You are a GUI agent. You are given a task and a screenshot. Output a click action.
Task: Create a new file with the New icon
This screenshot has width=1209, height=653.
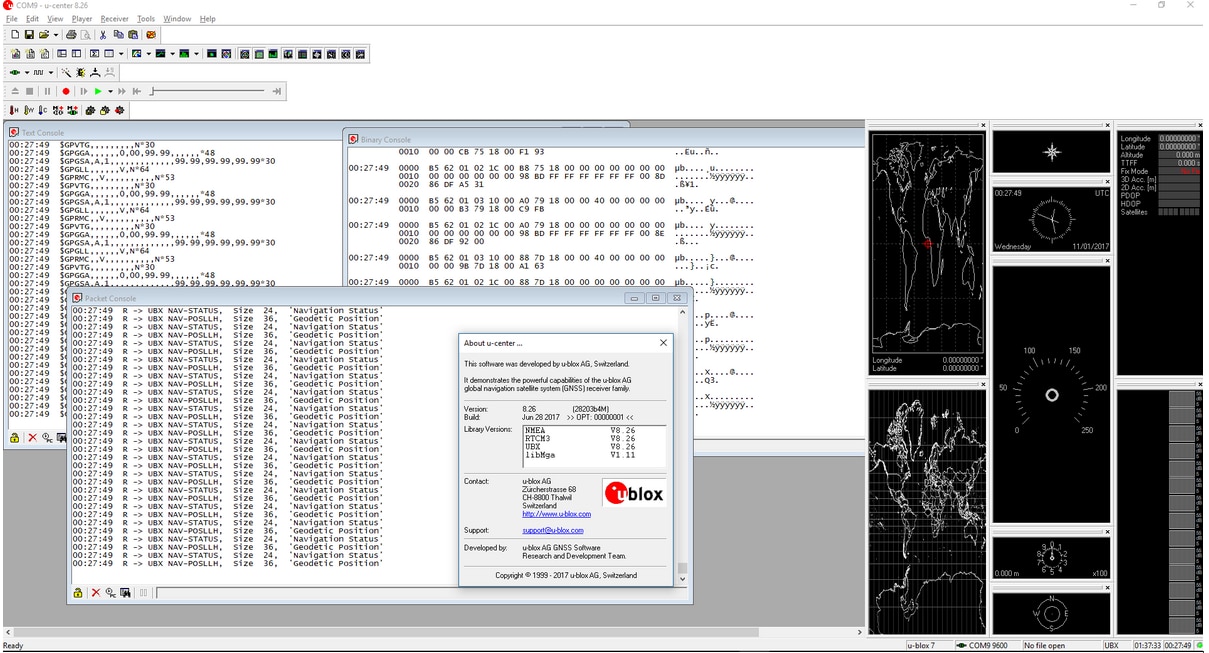click(15, 34)
